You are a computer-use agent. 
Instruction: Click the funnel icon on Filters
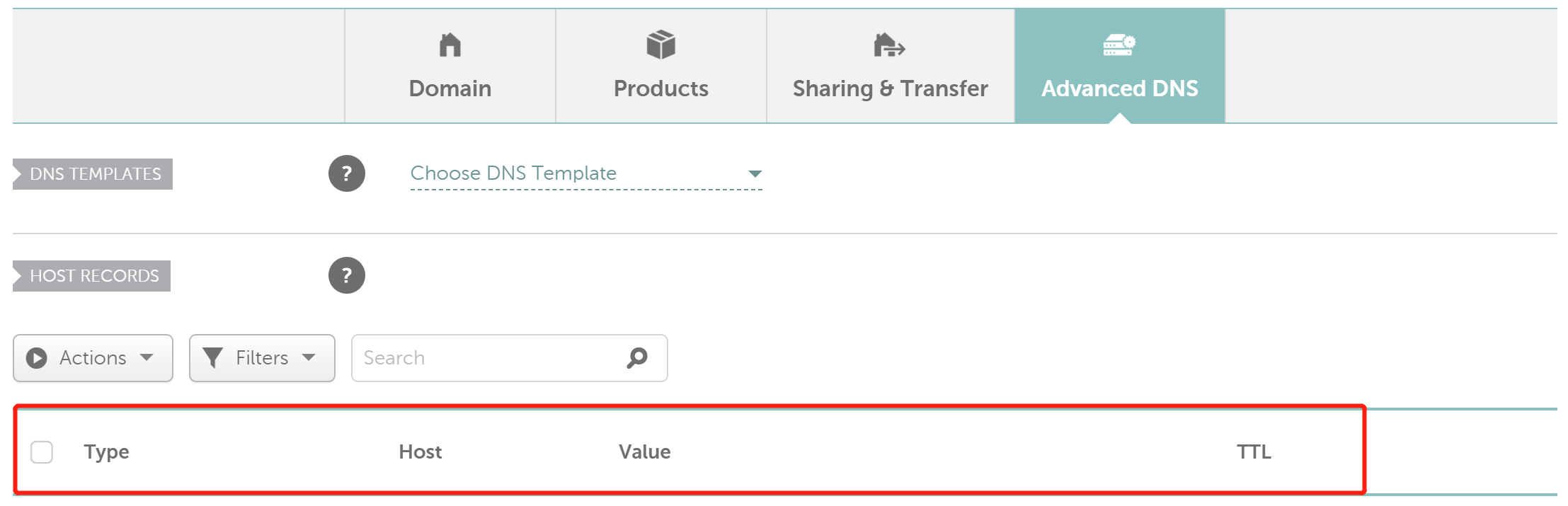click(x=212, y=357)
